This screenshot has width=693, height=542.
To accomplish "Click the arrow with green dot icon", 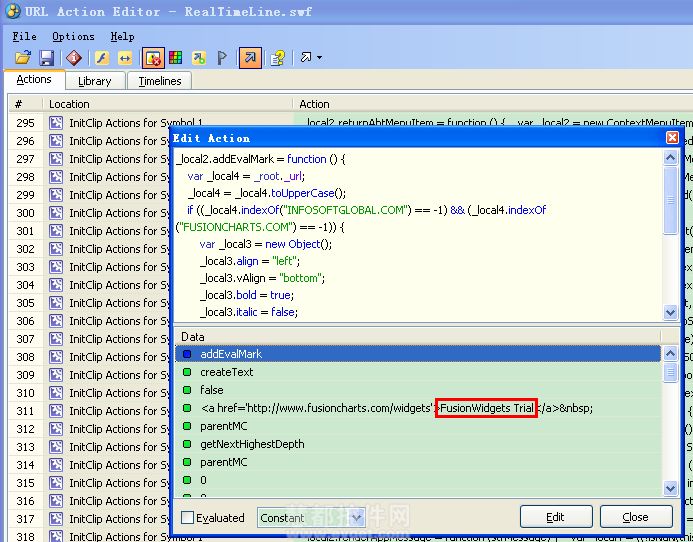I will pos(199,58).
